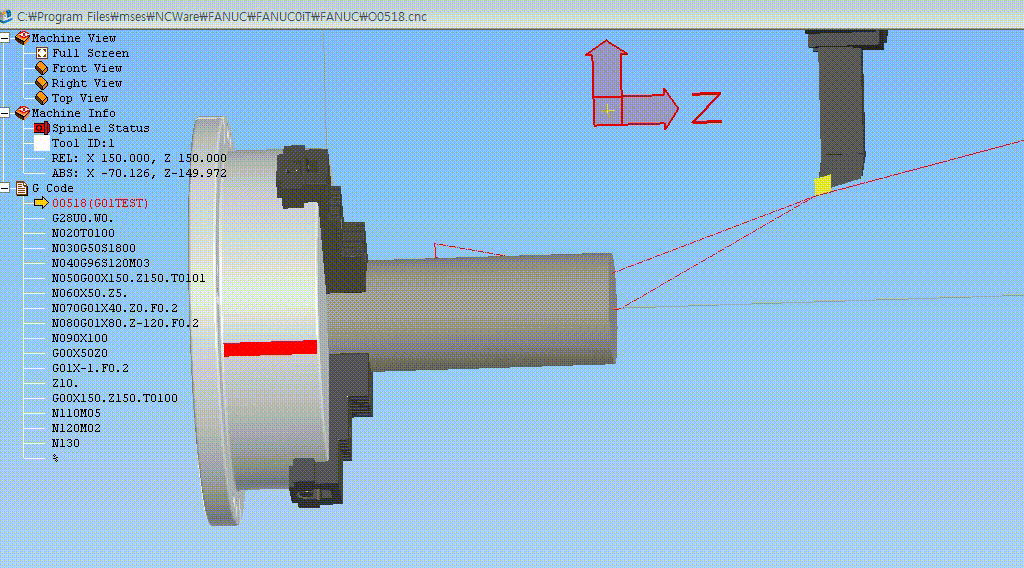Image resolution: width=1024 pixels, height=568 pixels.
Task: Click the Machine Info node icon
Action: [x=22, y=113]
